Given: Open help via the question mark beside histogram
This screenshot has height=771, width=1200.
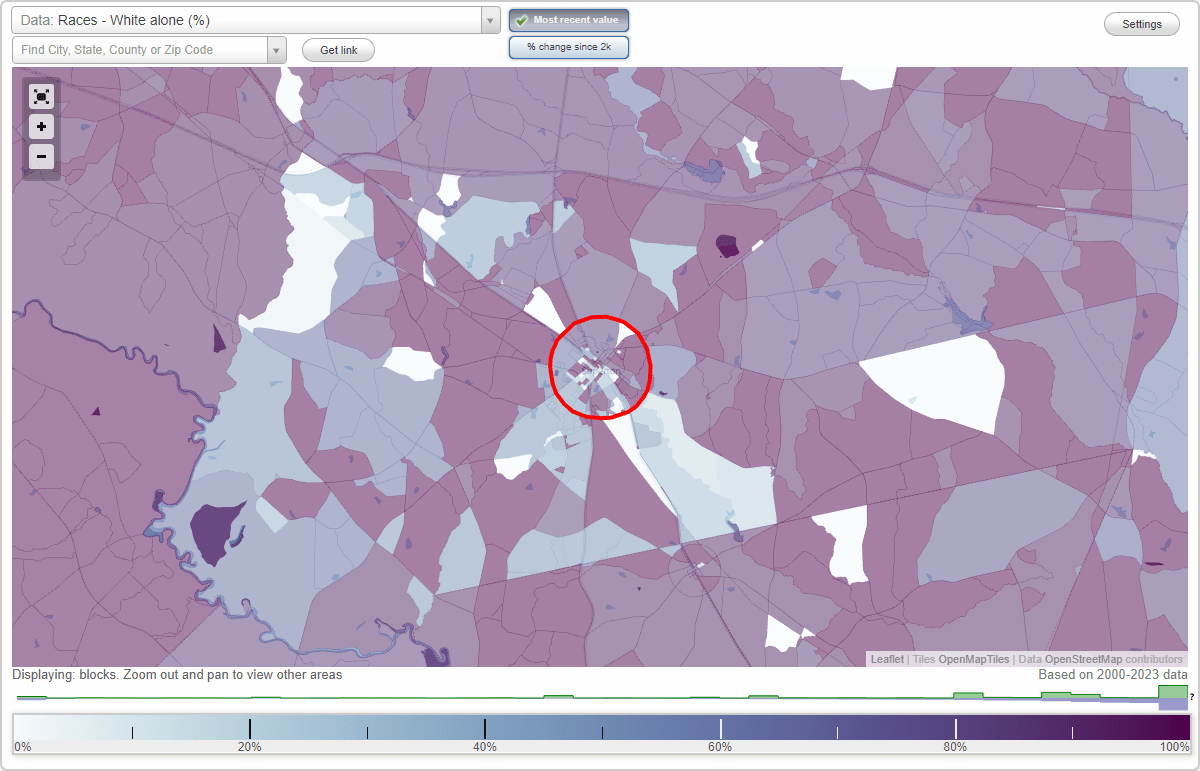Looking at the screenshot, I should click(1190, 697).
